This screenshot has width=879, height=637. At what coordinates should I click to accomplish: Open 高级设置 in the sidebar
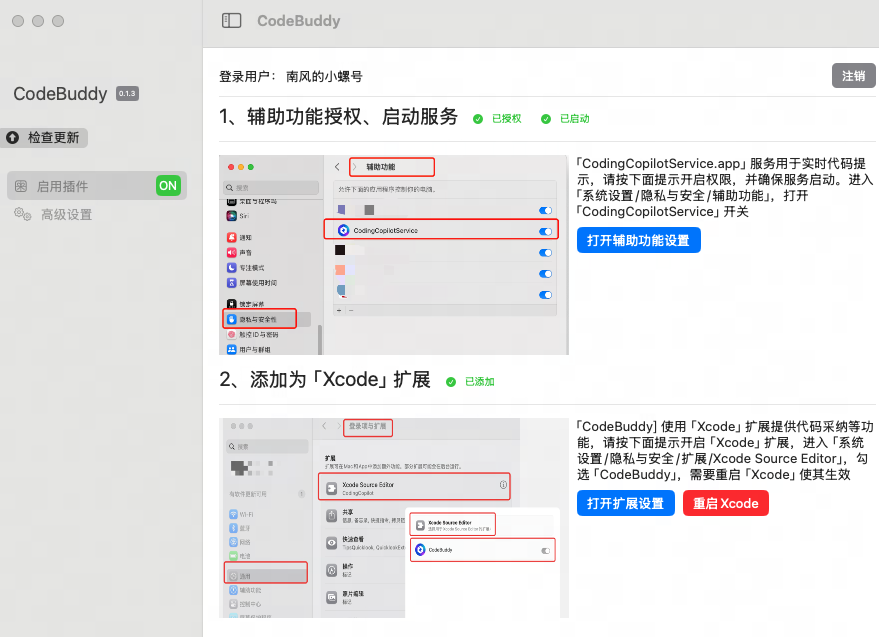[x=53, y=214]
